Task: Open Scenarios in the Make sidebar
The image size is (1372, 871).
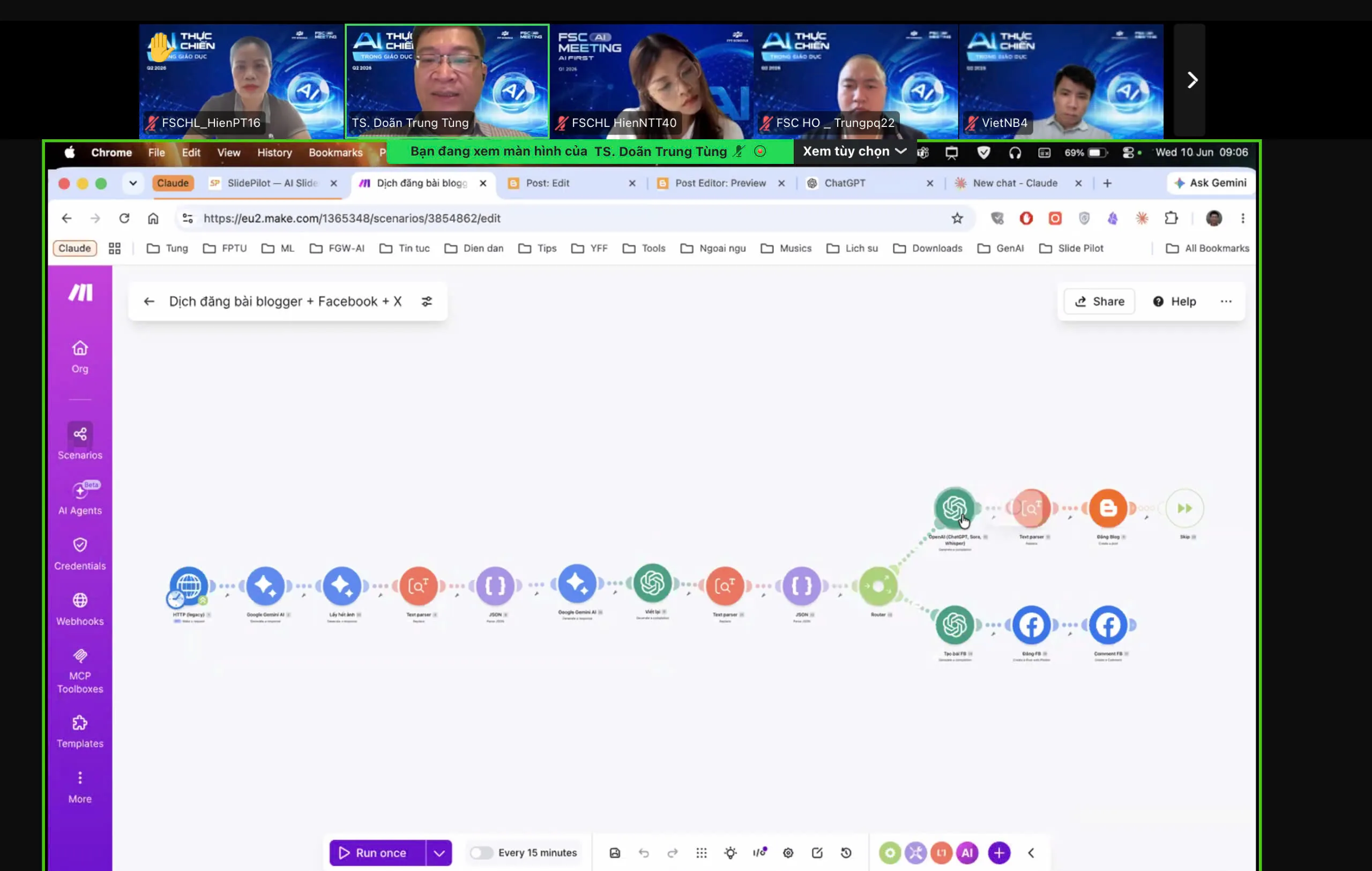Action: tap(80, 441)
